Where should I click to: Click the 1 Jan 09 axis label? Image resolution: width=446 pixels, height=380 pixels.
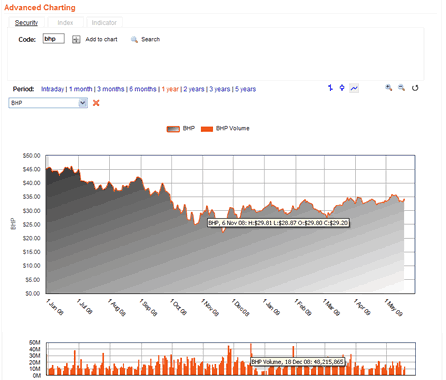point(272,307)
